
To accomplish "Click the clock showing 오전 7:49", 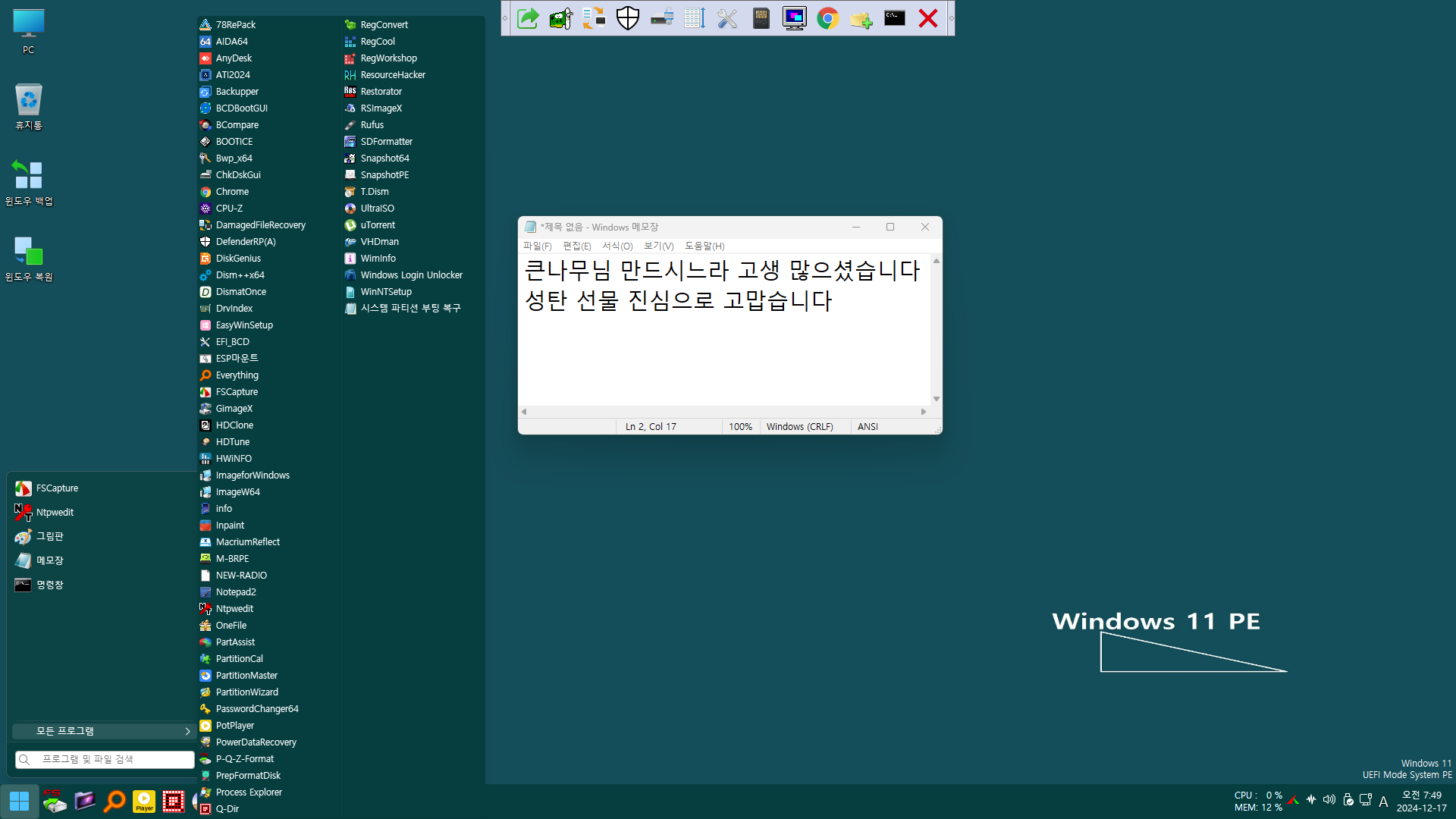I will coord(1422,795).
